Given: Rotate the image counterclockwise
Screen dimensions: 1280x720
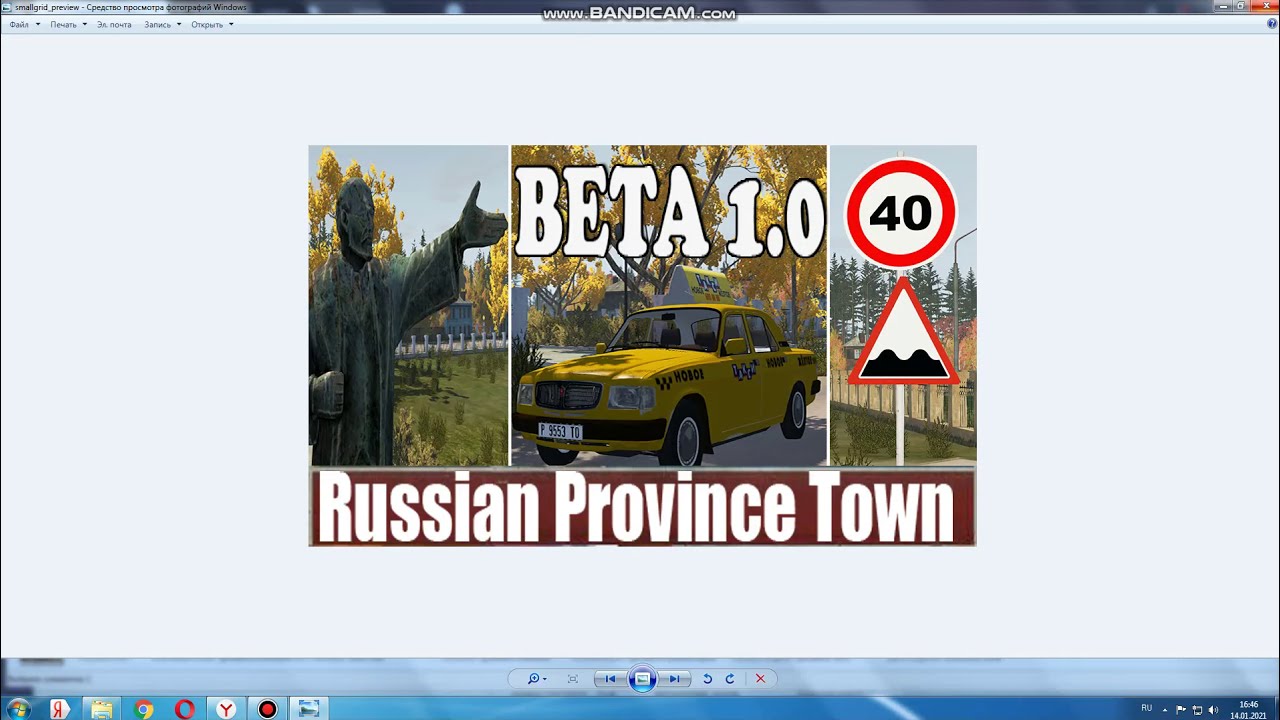Looking at the screenshot, I should click(x=707, y=679).
